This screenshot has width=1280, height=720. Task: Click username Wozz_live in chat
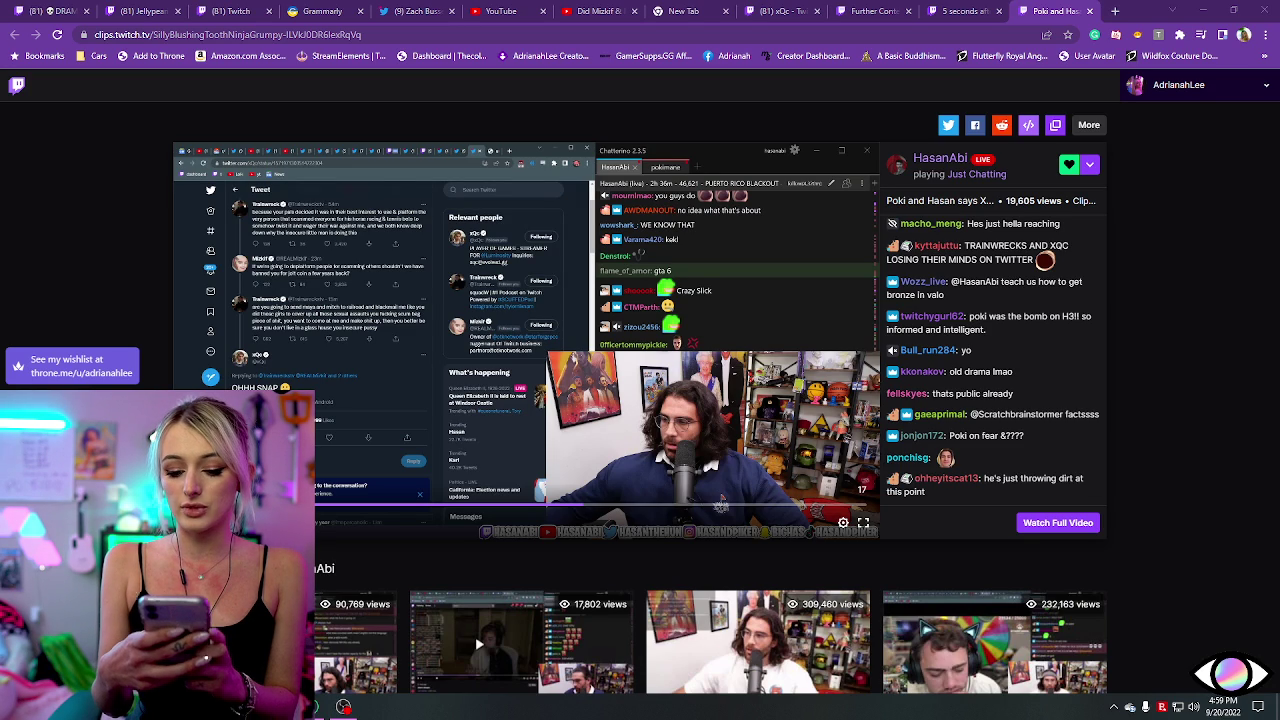(x=922, y=282)
